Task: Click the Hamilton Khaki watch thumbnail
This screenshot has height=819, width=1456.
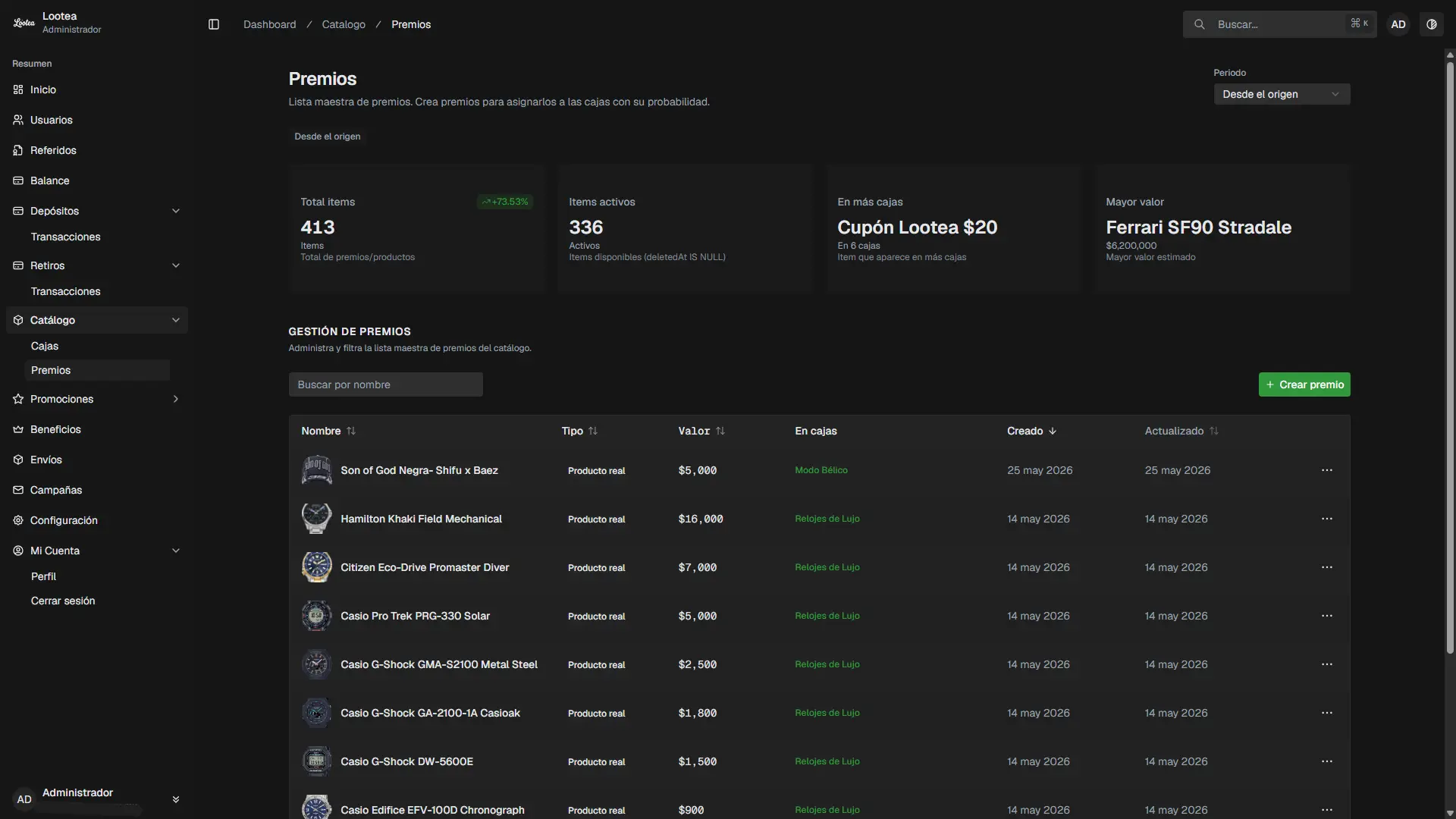Action: point(316,519)
